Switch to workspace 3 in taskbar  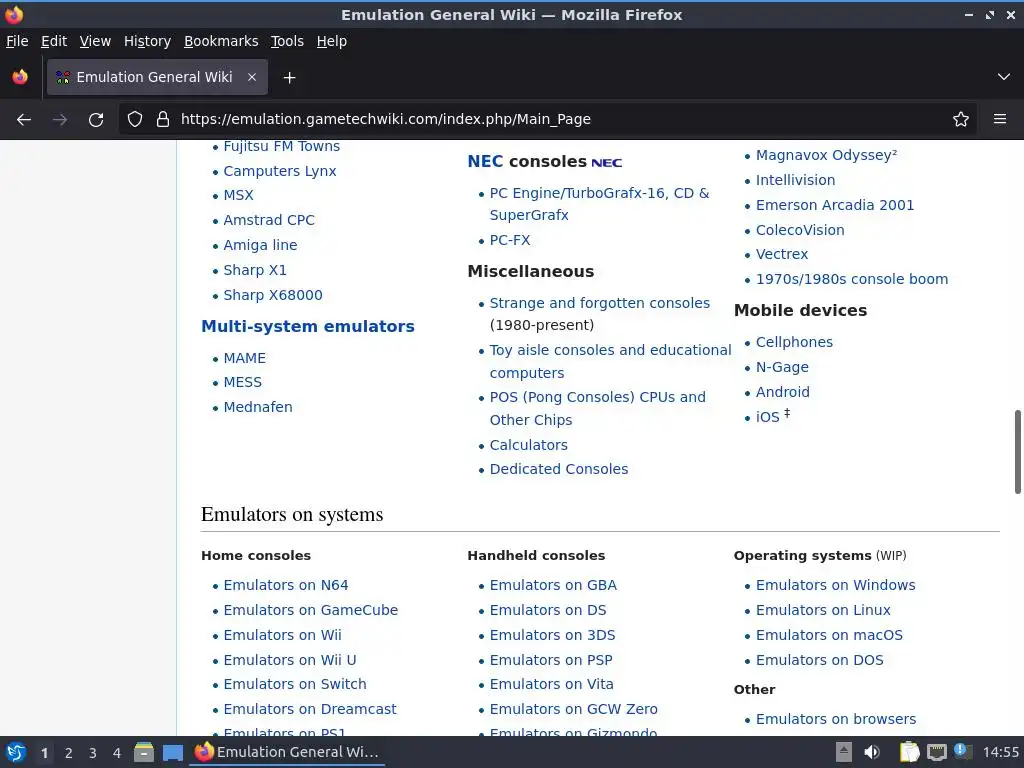[x=93, y=753]
